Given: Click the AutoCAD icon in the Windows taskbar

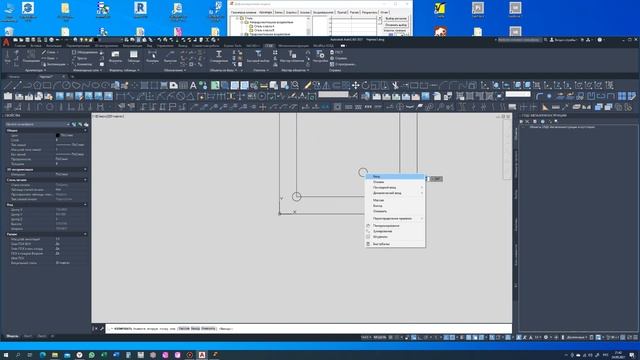Looking at the screenshot, I should pos(202,355).
